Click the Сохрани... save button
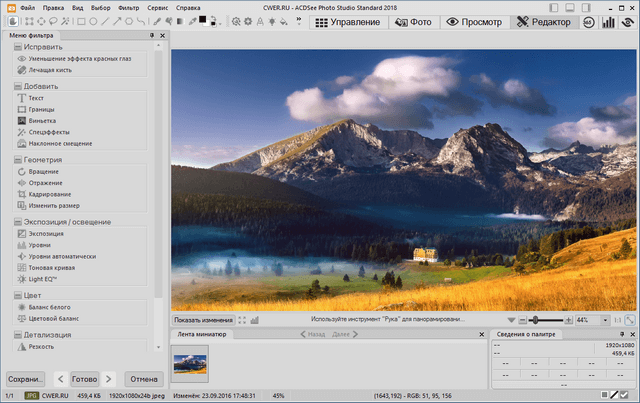640x403 pixels. click(26, 379)
